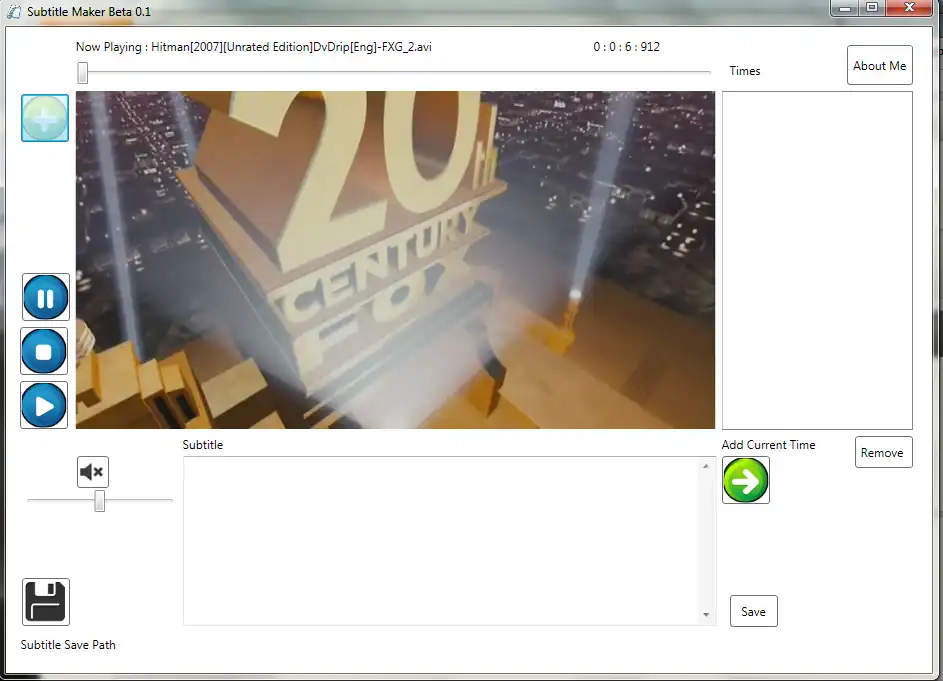Pause the video playback

tap(46, 297)
